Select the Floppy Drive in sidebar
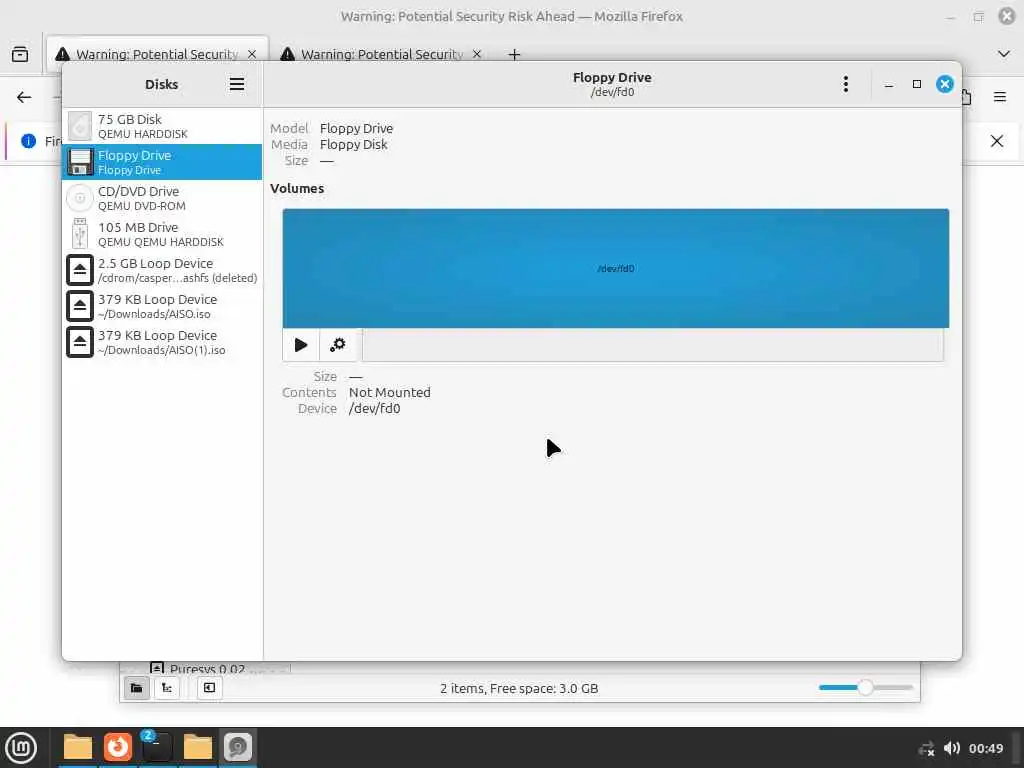Screen dimensions: 1024x768 point(162,162)
